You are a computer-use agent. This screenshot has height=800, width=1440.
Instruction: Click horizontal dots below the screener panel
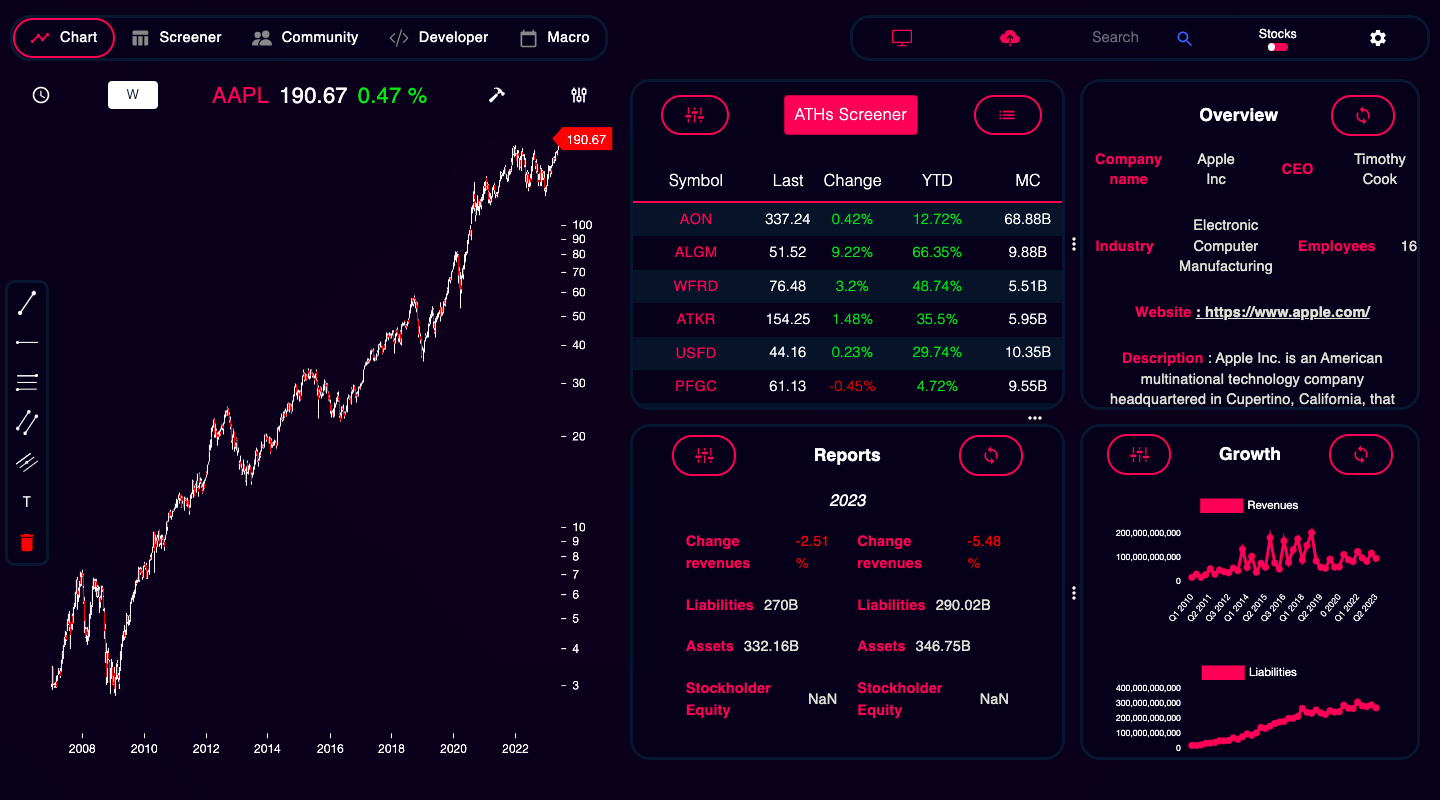coord(1035,418)
